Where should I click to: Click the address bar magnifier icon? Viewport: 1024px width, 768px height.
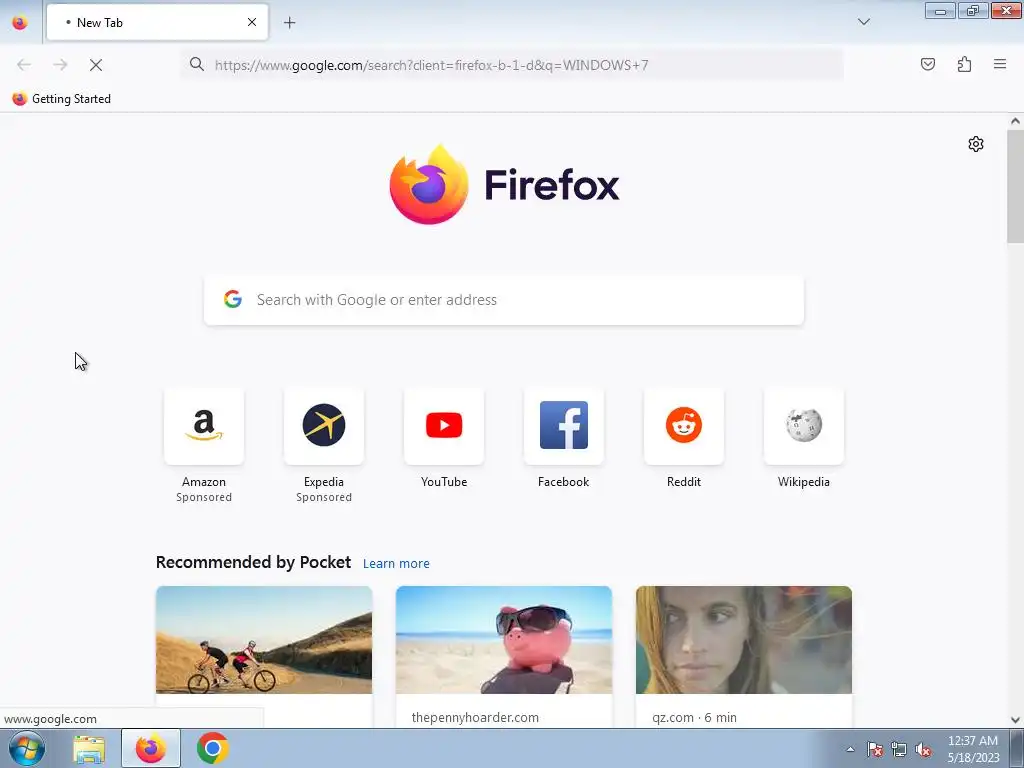click(197, 64)
